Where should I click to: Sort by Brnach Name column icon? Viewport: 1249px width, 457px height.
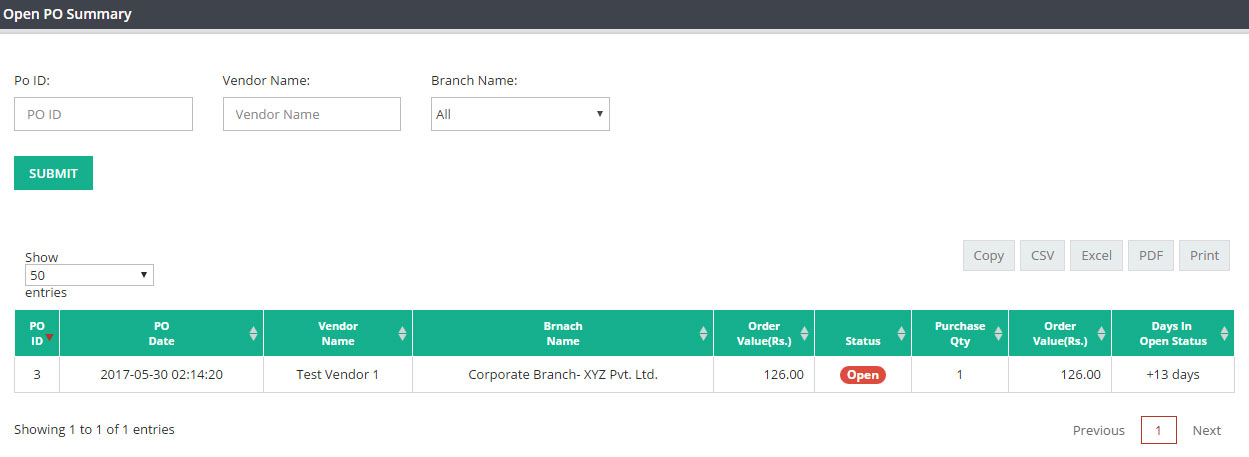(x=703, y=333)
